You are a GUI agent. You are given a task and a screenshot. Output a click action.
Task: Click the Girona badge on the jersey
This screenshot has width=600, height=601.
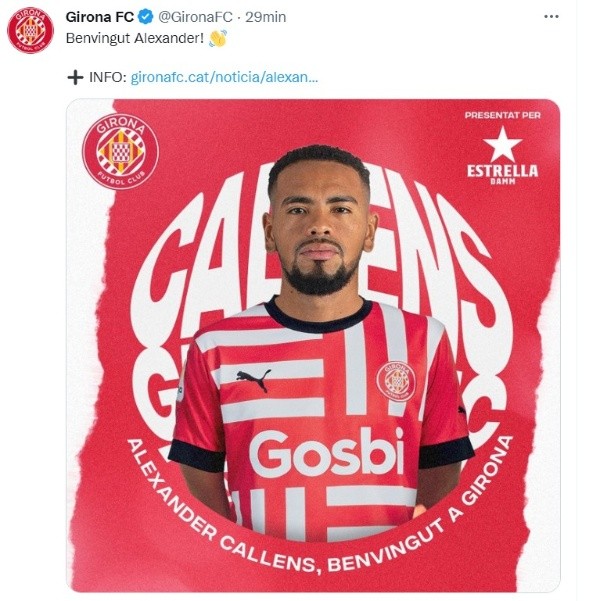(x=396, y=381)
